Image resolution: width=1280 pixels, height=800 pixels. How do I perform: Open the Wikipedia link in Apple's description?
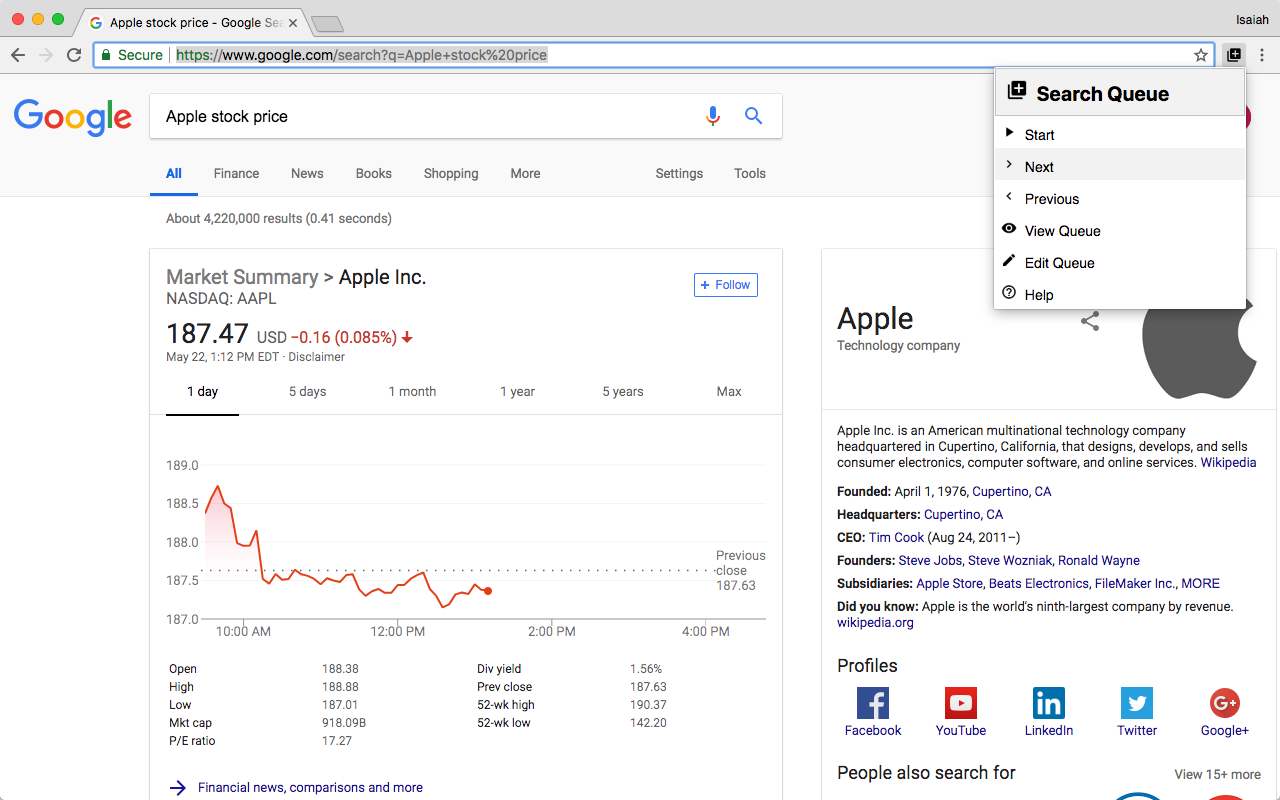point(1228,462)
